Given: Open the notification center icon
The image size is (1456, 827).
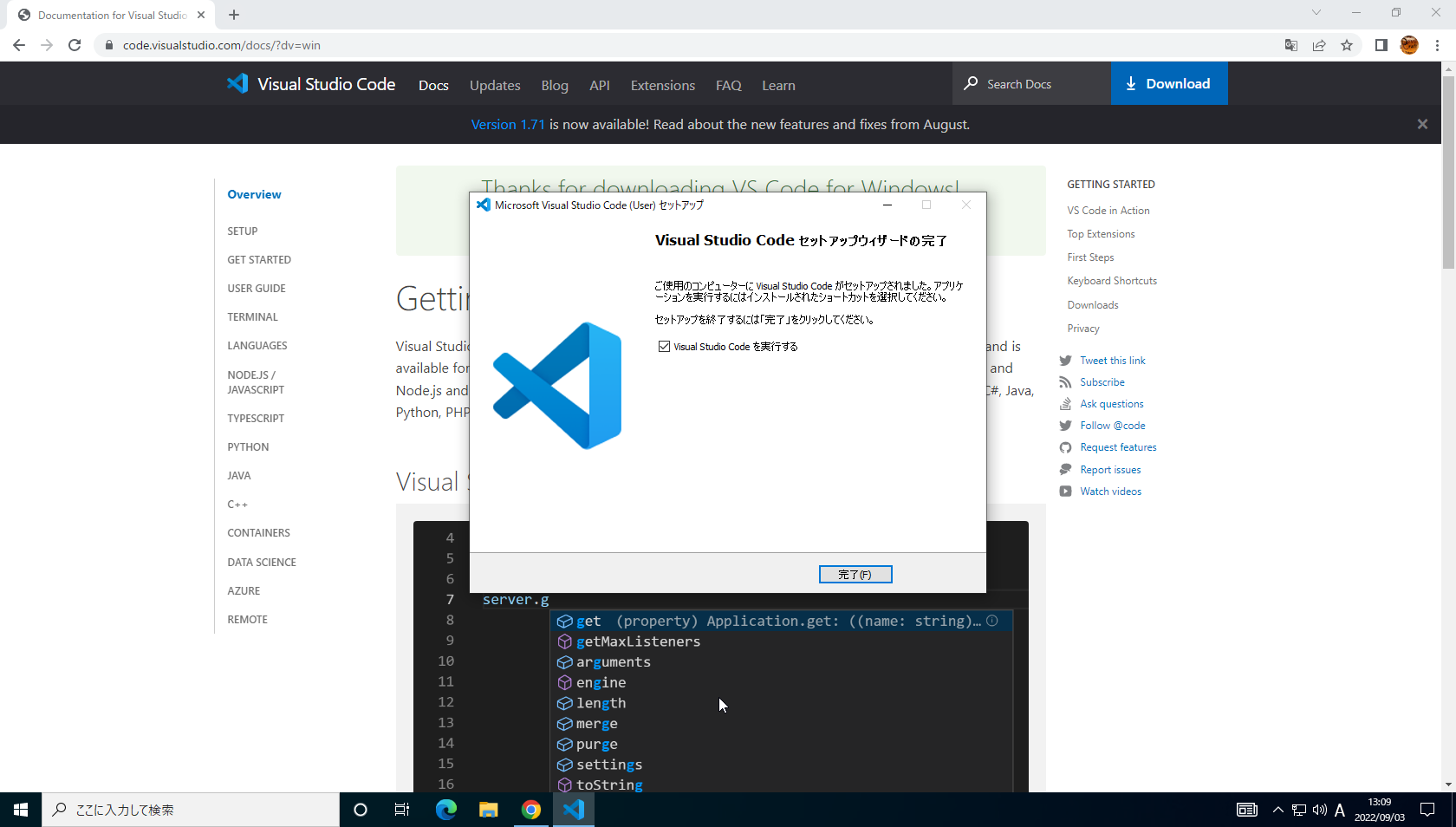Looking at the screenshot, I should (x=1427, y=810).
